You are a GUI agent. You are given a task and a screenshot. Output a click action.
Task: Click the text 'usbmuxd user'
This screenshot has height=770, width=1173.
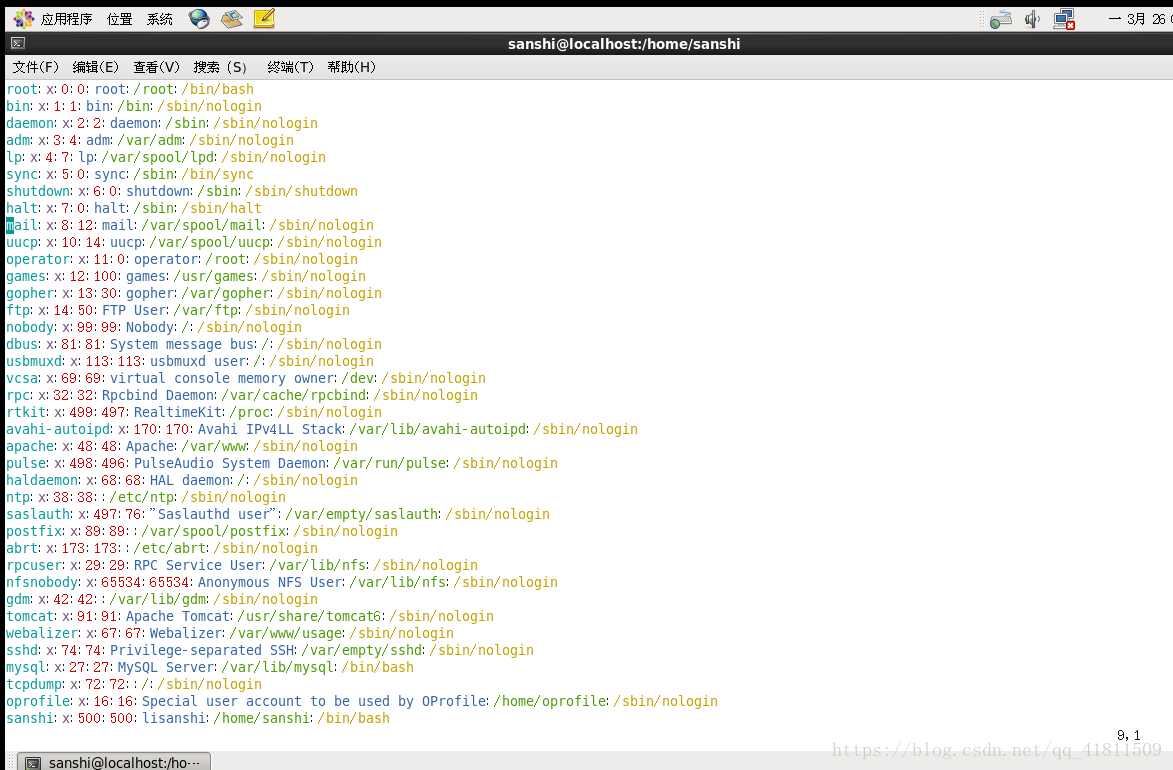click(x=198, y=361)
